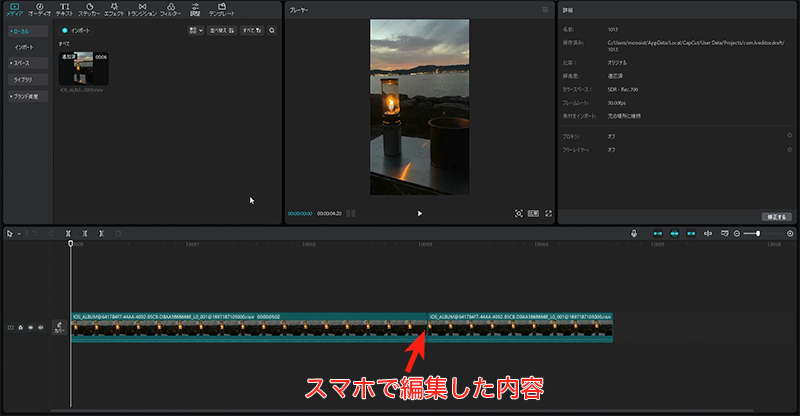The height and width of the screenshot is (416, 800).
Task: Click the delete-right trim icon
Action: point(102,233)
